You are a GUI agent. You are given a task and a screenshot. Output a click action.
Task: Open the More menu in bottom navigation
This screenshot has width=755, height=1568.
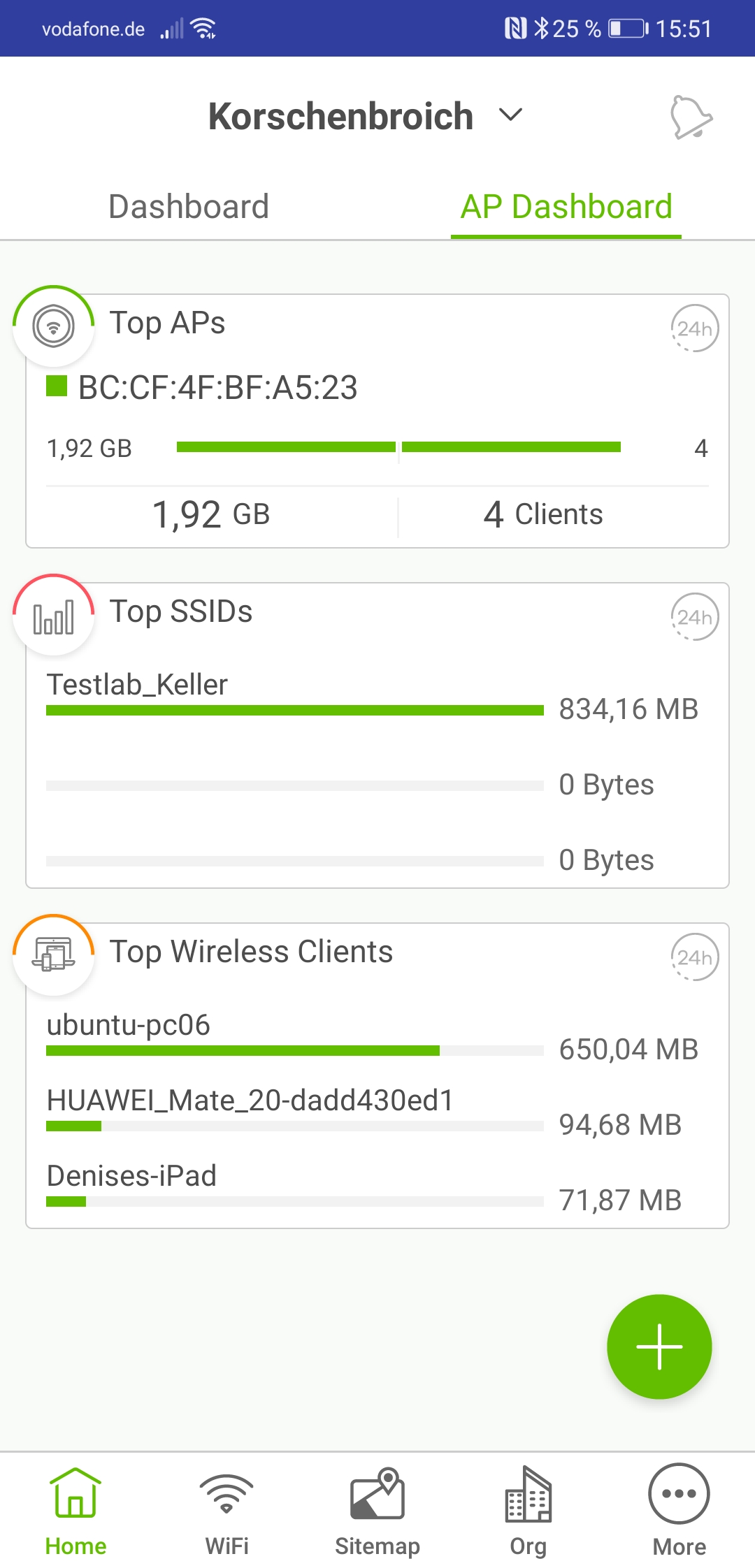tap(679, 1511)
